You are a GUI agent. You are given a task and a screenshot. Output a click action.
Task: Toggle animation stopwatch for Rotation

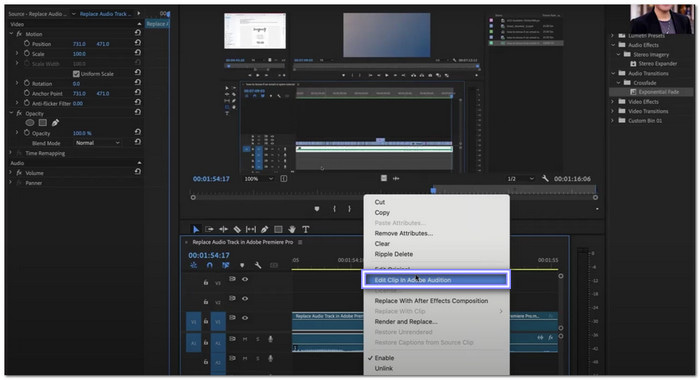pyautogui.click(x=27, y=84)
